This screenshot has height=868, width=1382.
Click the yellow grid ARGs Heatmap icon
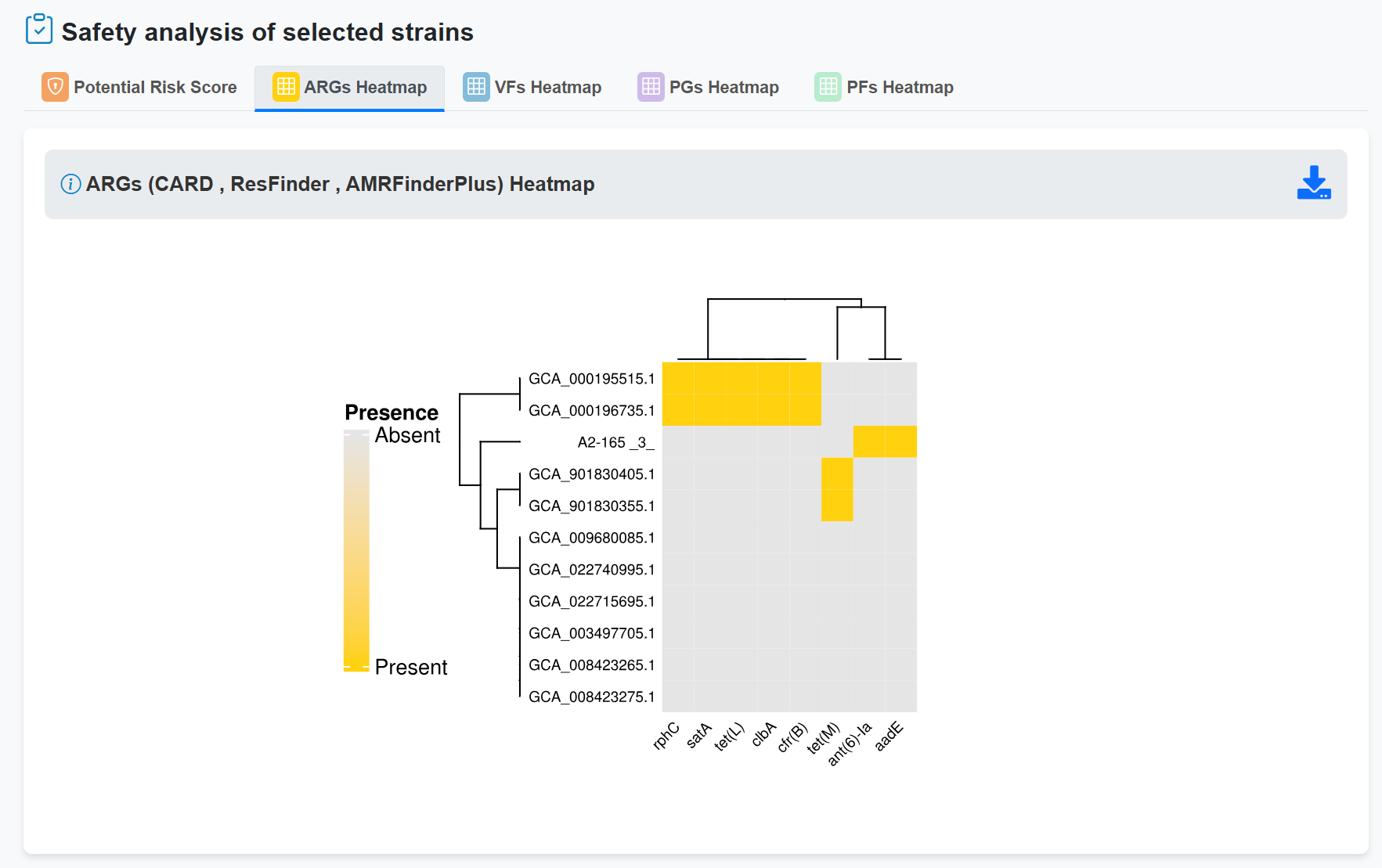click(x=286, y=87)
